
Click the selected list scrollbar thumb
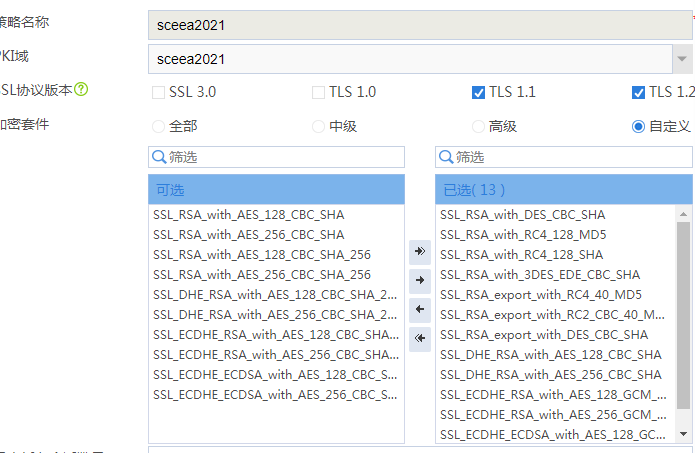(x=683, y=315)
